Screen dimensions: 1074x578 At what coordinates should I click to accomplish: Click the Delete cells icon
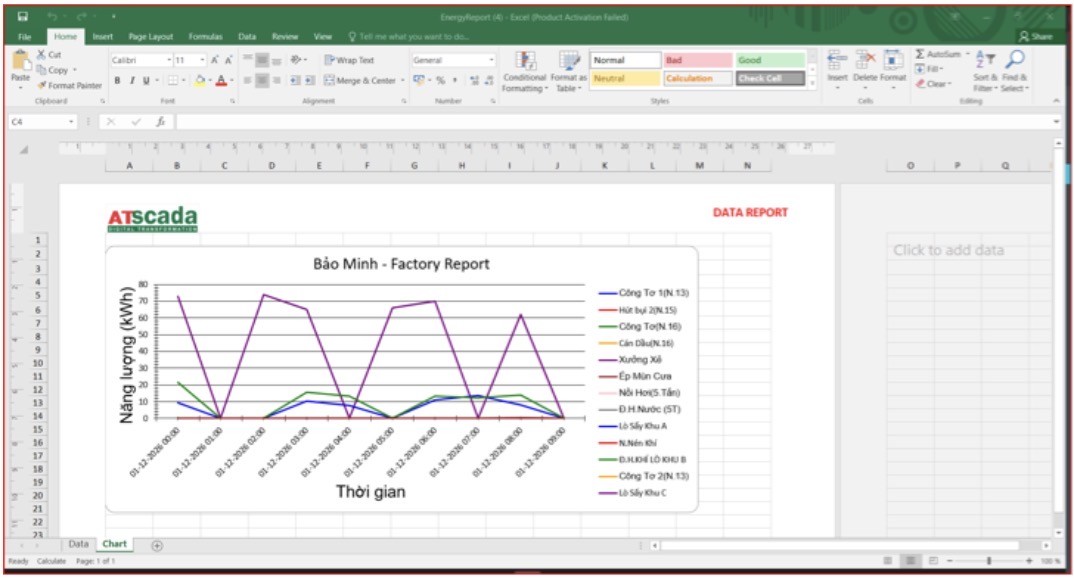click(x=865, y=62)
